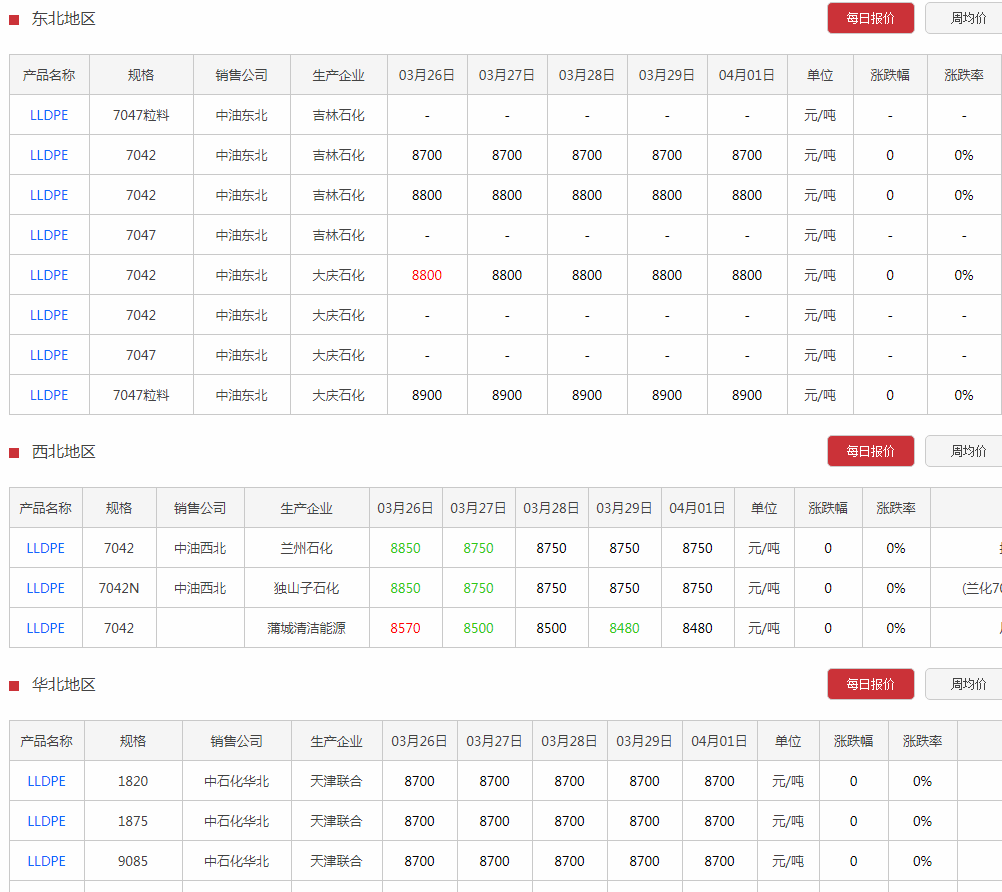Screen dimensions: 1002x892
Task: Open LLDPE link in 独山子石化 row
Action: [x=45, y=588]
